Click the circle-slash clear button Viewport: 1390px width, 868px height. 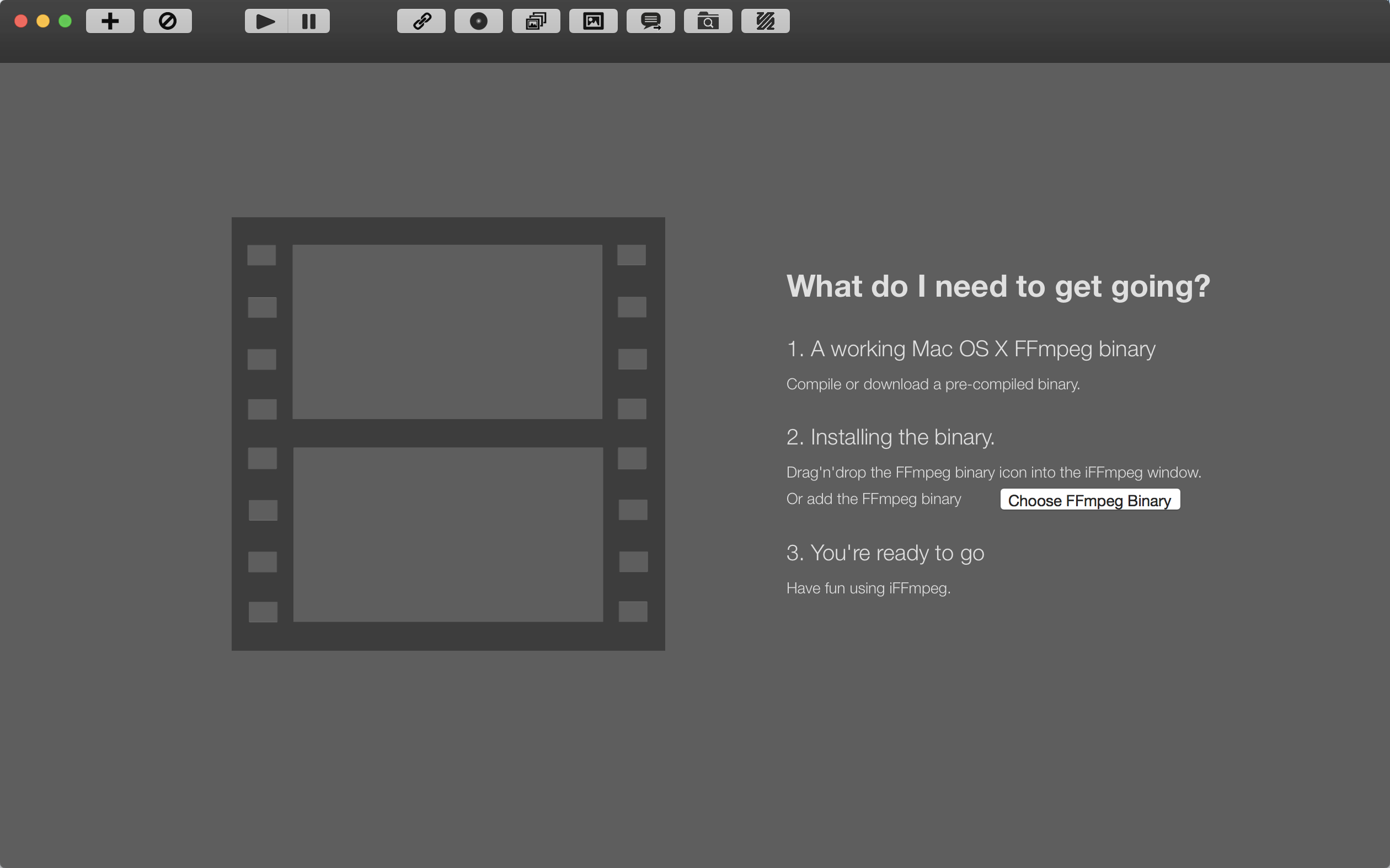tap(167, 22)
